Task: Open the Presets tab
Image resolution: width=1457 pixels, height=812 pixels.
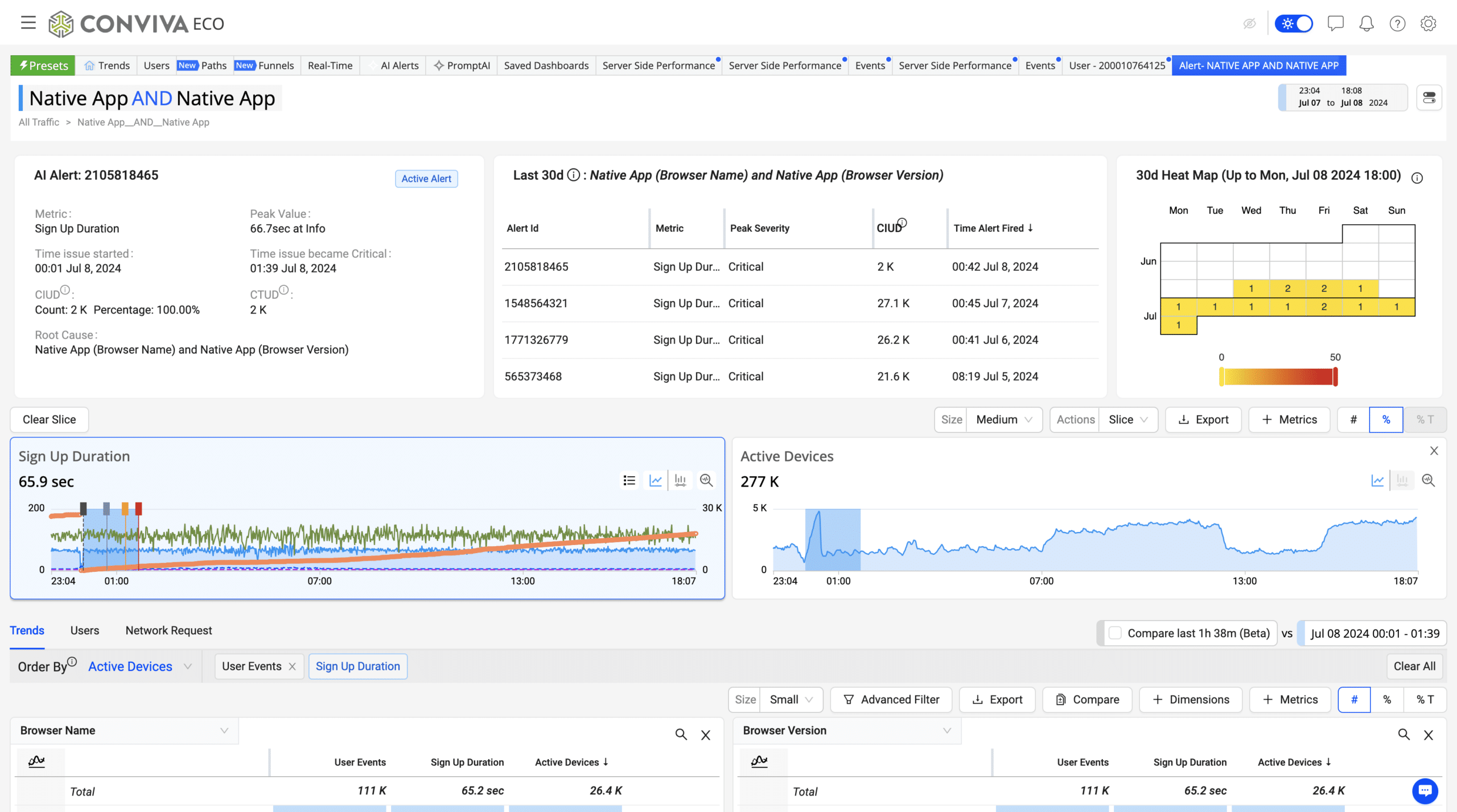Action: point(43,65)
